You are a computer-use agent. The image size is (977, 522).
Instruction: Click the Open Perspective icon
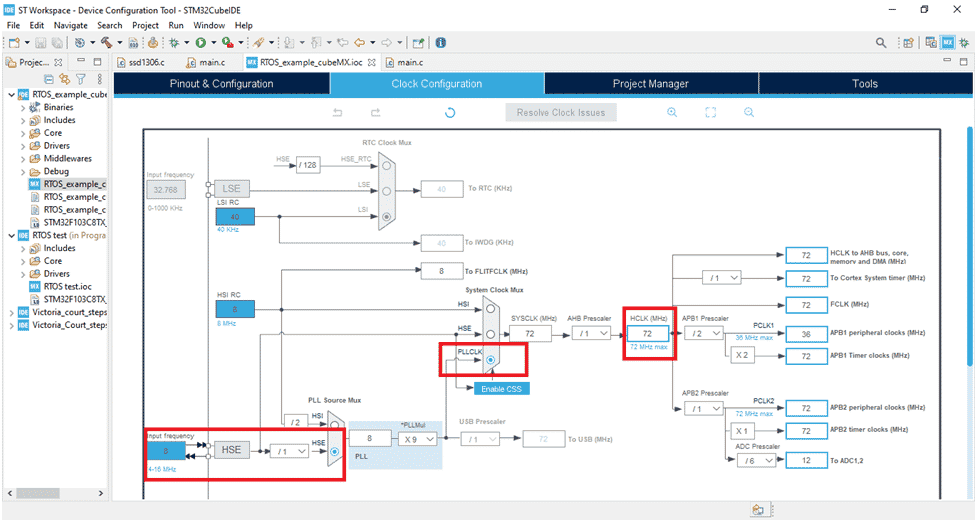(x=908, y=43)
